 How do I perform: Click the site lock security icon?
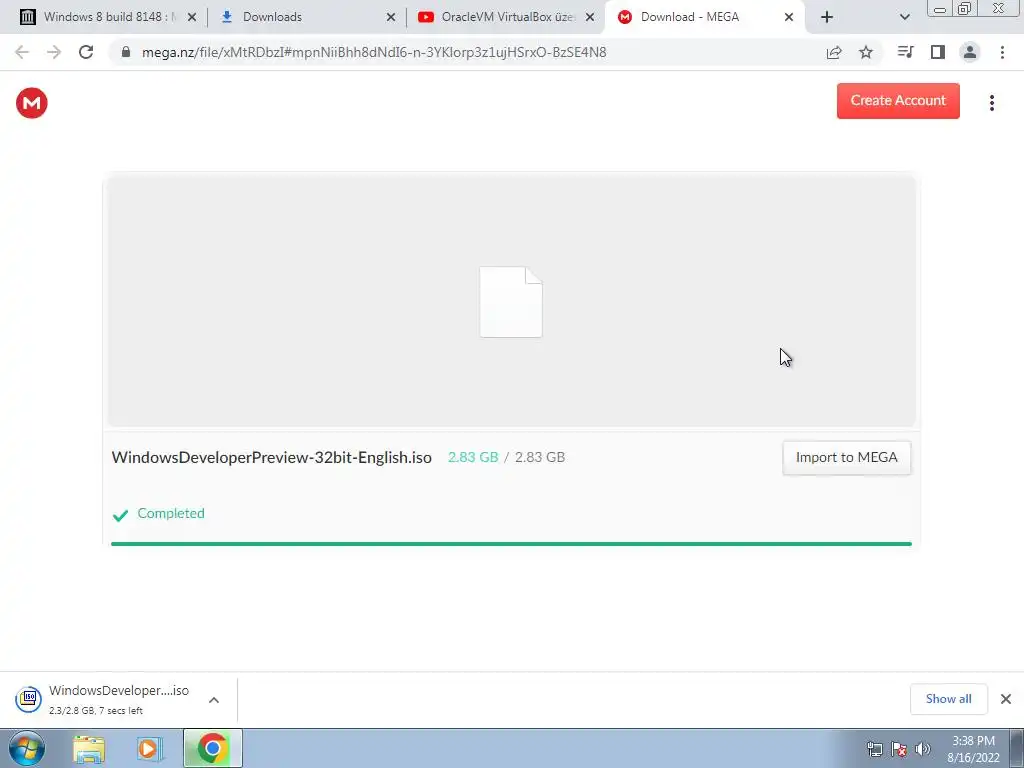pyautogui.click(x=126, y=52)
